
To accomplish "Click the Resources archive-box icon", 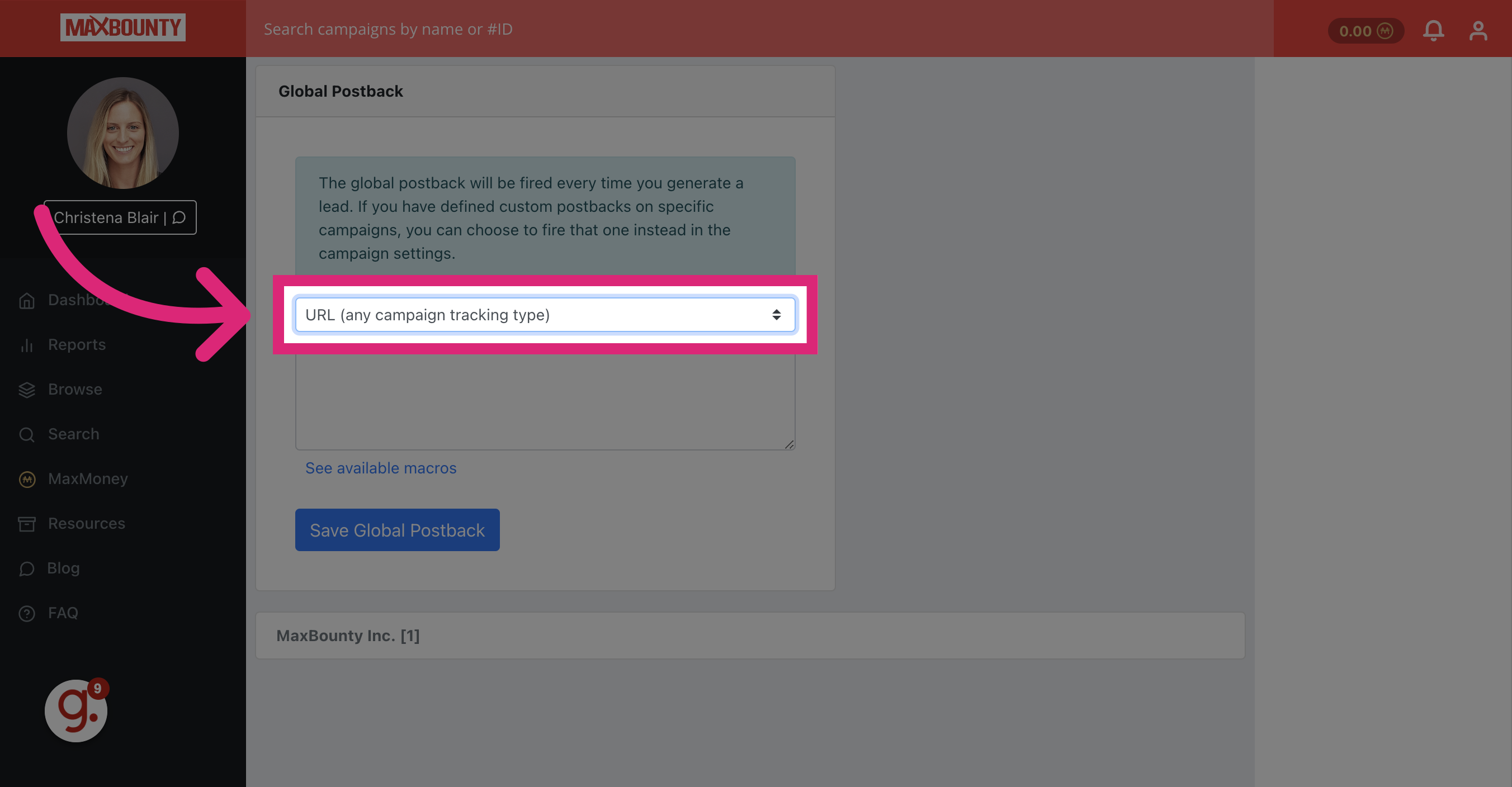I will tap(27, 524).
